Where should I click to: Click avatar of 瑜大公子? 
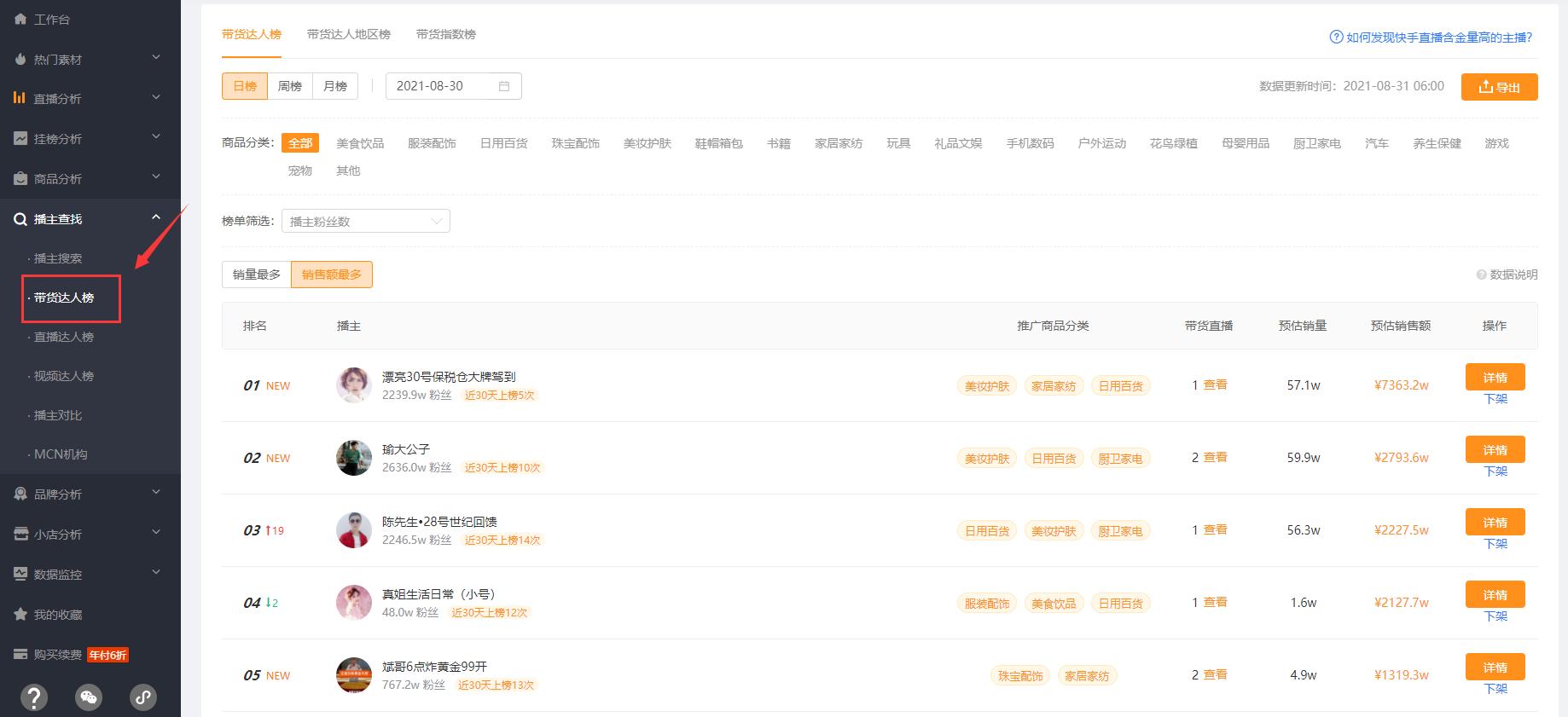tap(354, 458)
